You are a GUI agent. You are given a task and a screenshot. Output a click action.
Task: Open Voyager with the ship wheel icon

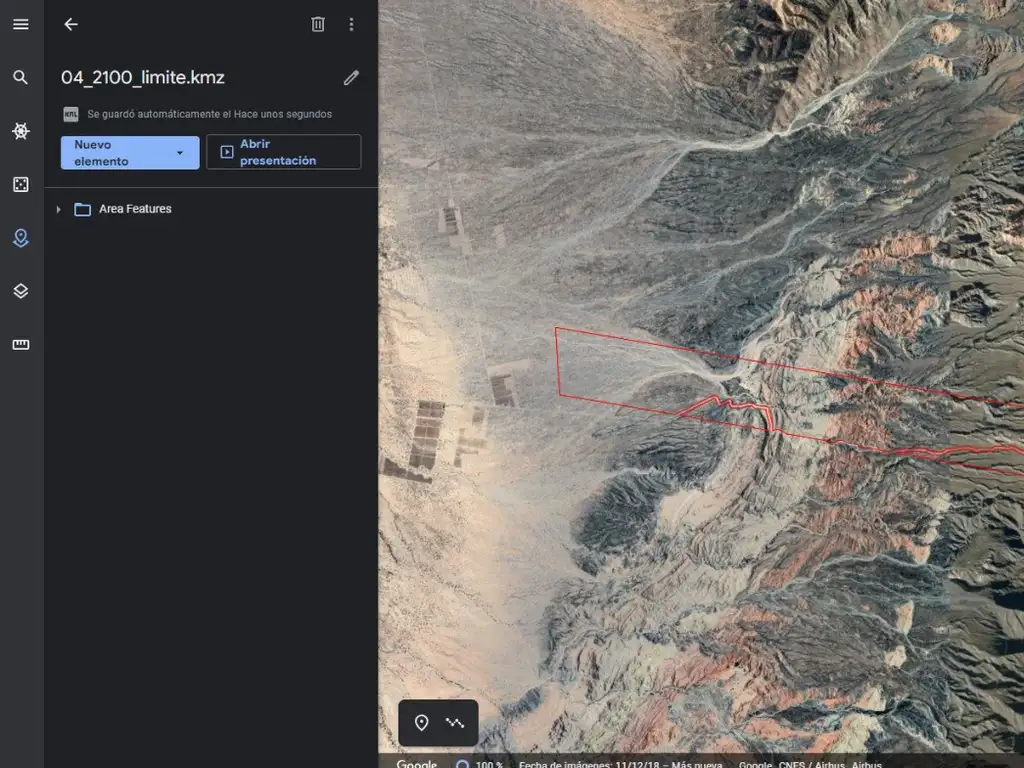21,131
